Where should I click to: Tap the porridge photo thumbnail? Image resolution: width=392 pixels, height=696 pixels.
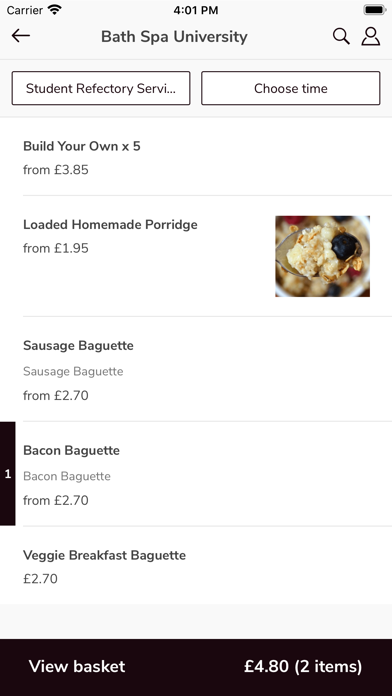tap(322, 256)
